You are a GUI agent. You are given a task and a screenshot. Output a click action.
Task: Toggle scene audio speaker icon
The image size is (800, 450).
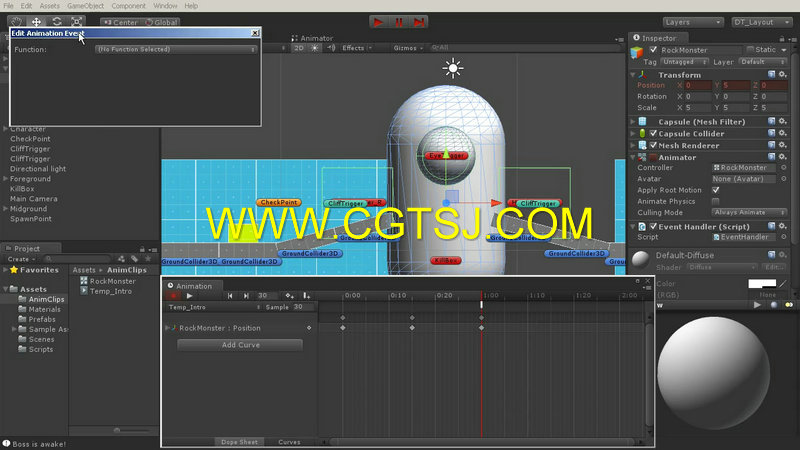point(331,48)
